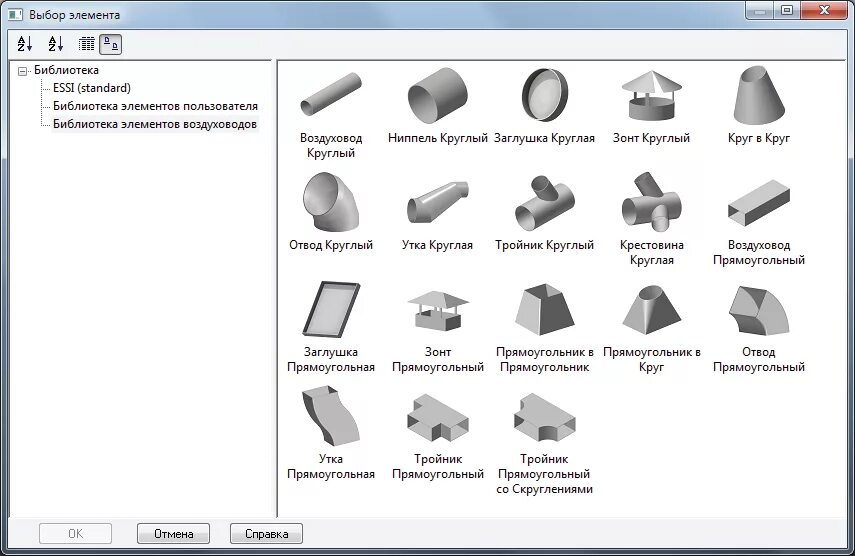Image resolution: width=855 pixels, height=556 pixels.
Task: Select Зонт Круглый element icon
Action: pos(651,95)
